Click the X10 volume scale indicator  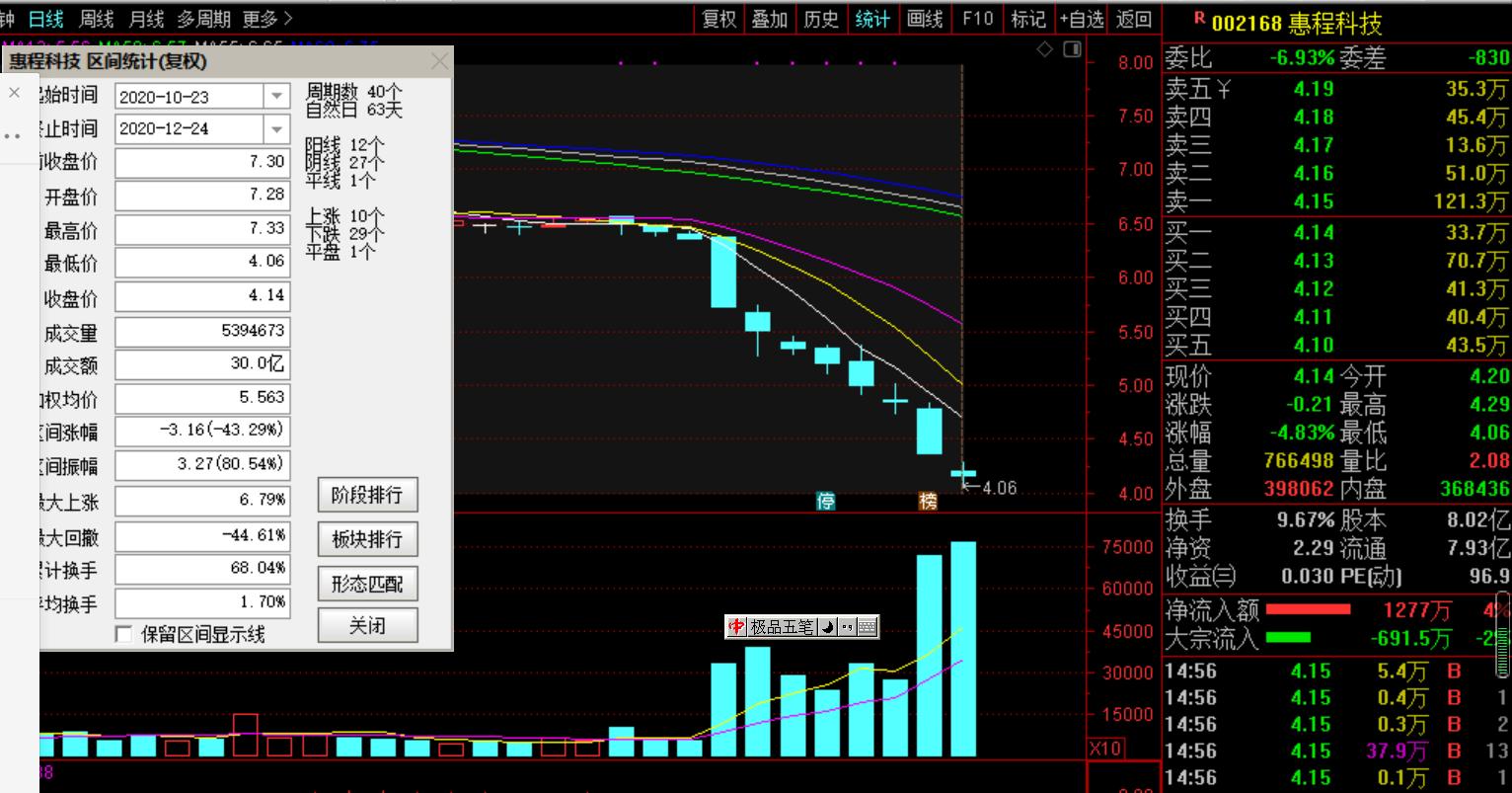[x=1105, y=749]
